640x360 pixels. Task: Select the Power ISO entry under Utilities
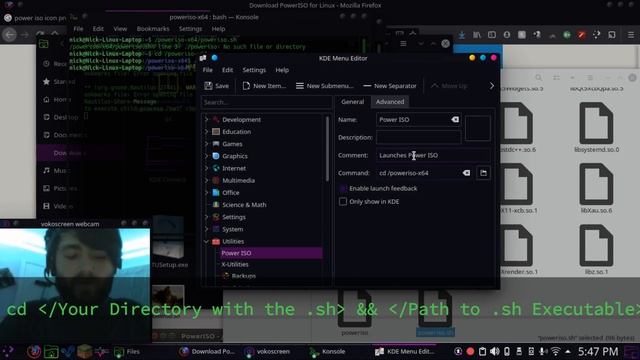click(x=271, y=253)
